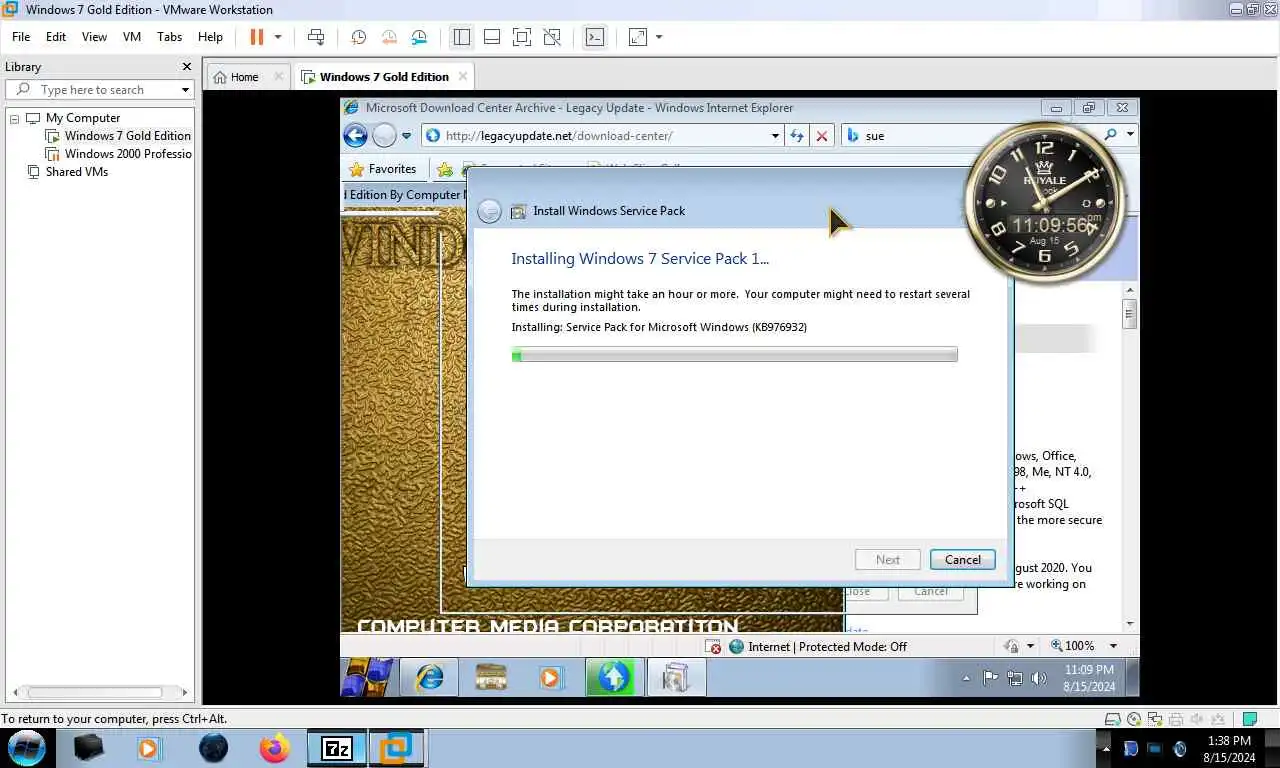Viewport: 1280px width, 768px height.
Task: Open the Legacy Update green globe taskbar icon
Action: point(612,677)
